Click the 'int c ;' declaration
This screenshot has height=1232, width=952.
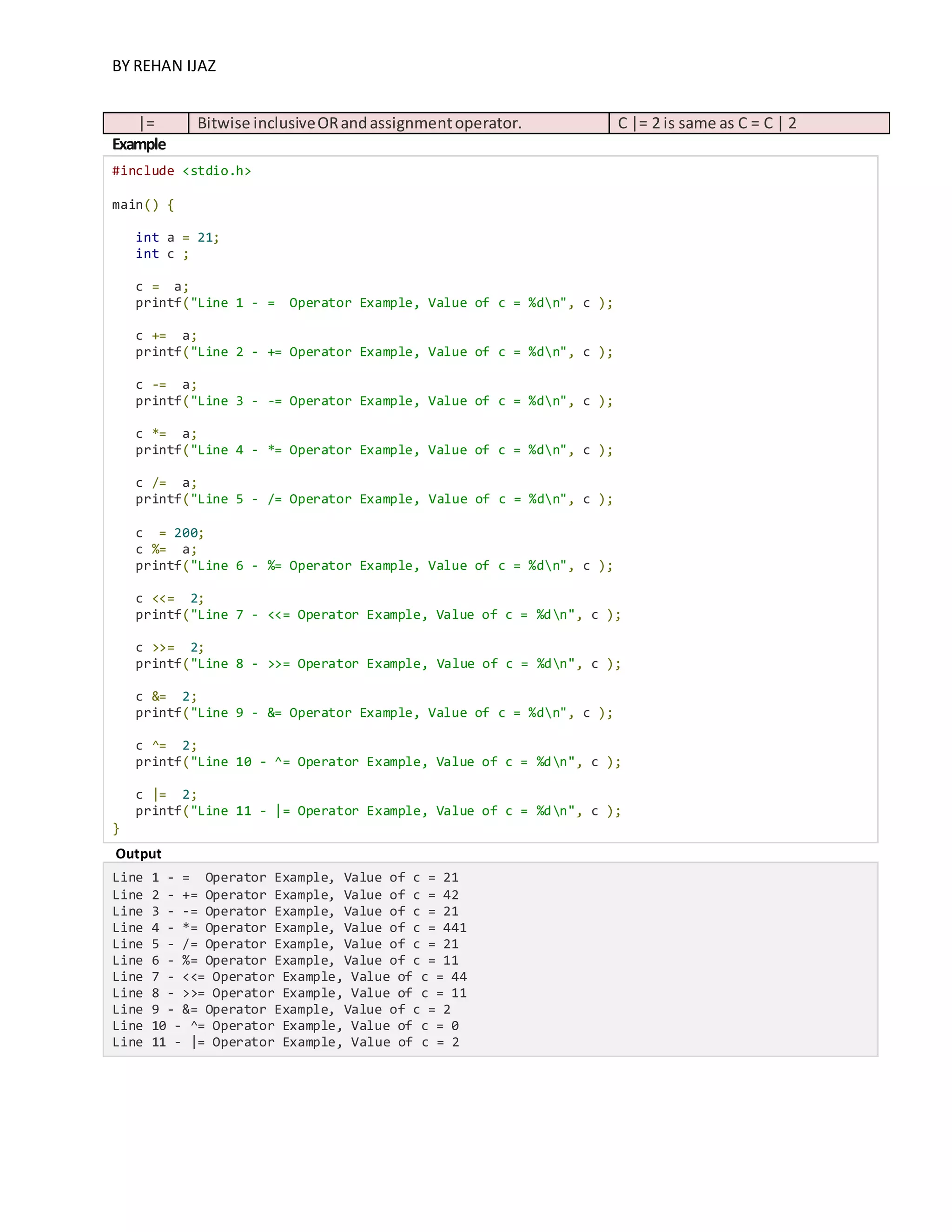click(x=162, y=254)
